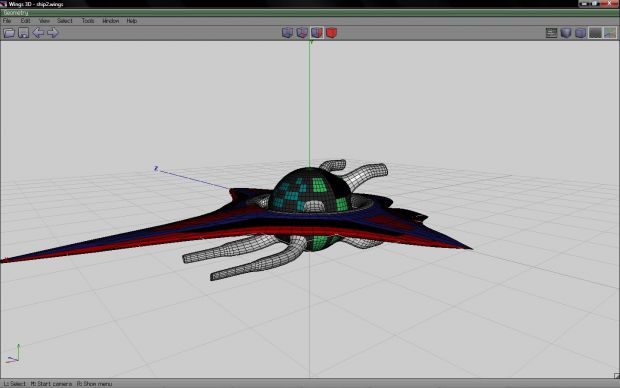Switch to body selection mode red cube
The width and height of the screenshot is (620, 388).
[331, 33]
